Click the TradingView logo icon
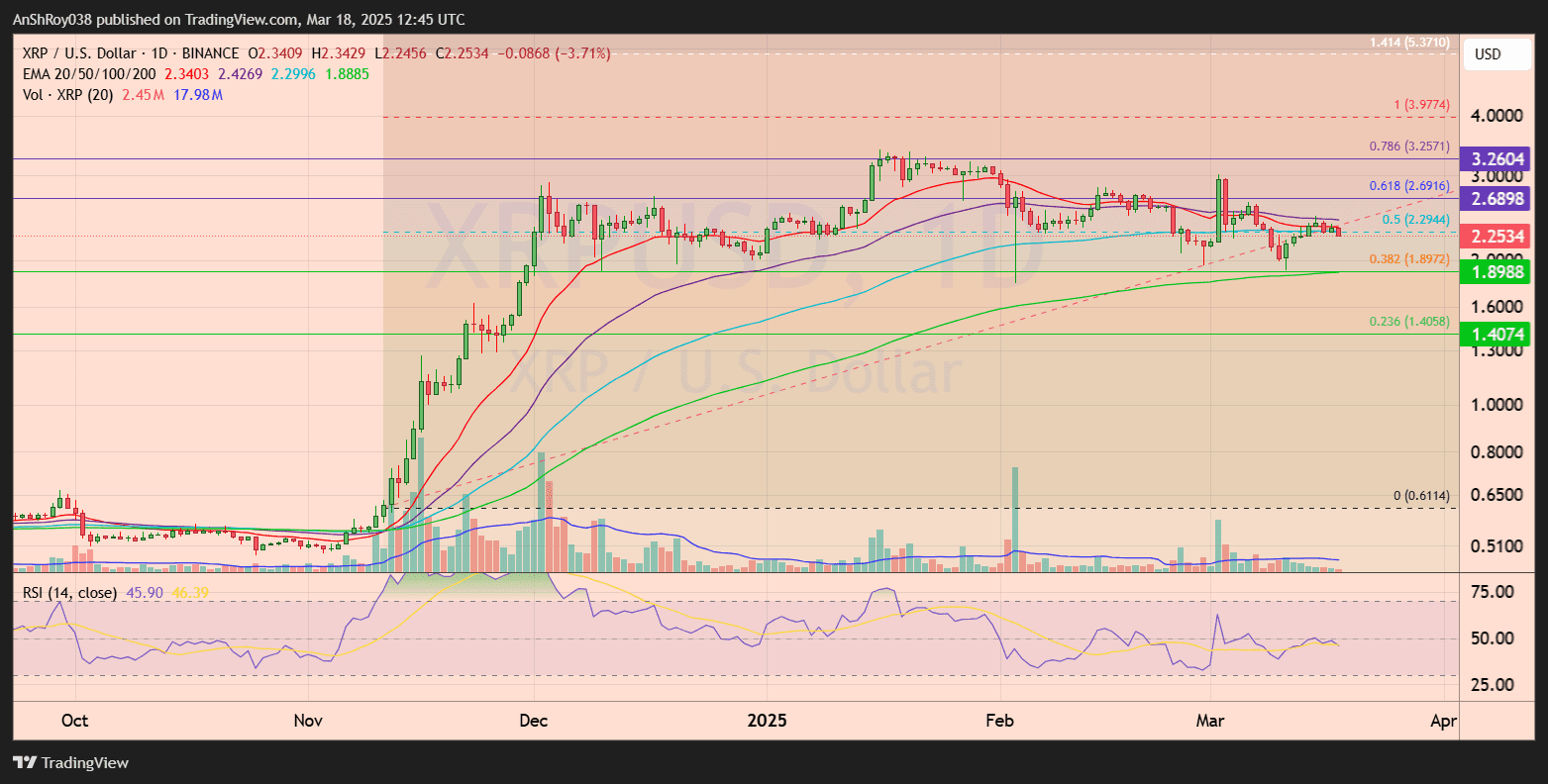The width and height of the screenshot is (1548, 784). (x=24, y=763)
